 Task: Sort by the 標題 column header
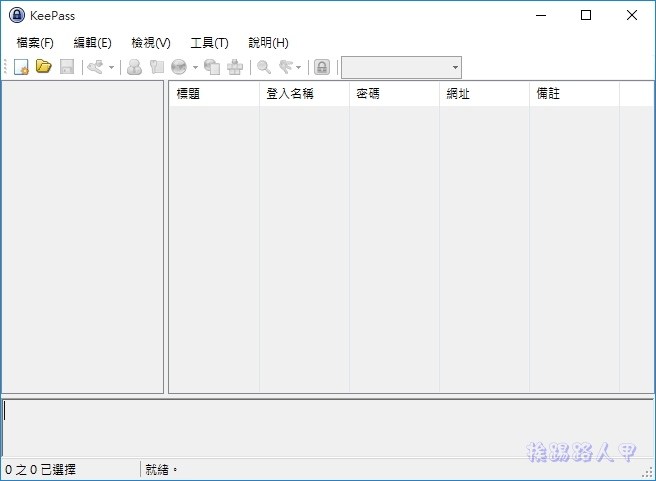[x=214, y=94]
